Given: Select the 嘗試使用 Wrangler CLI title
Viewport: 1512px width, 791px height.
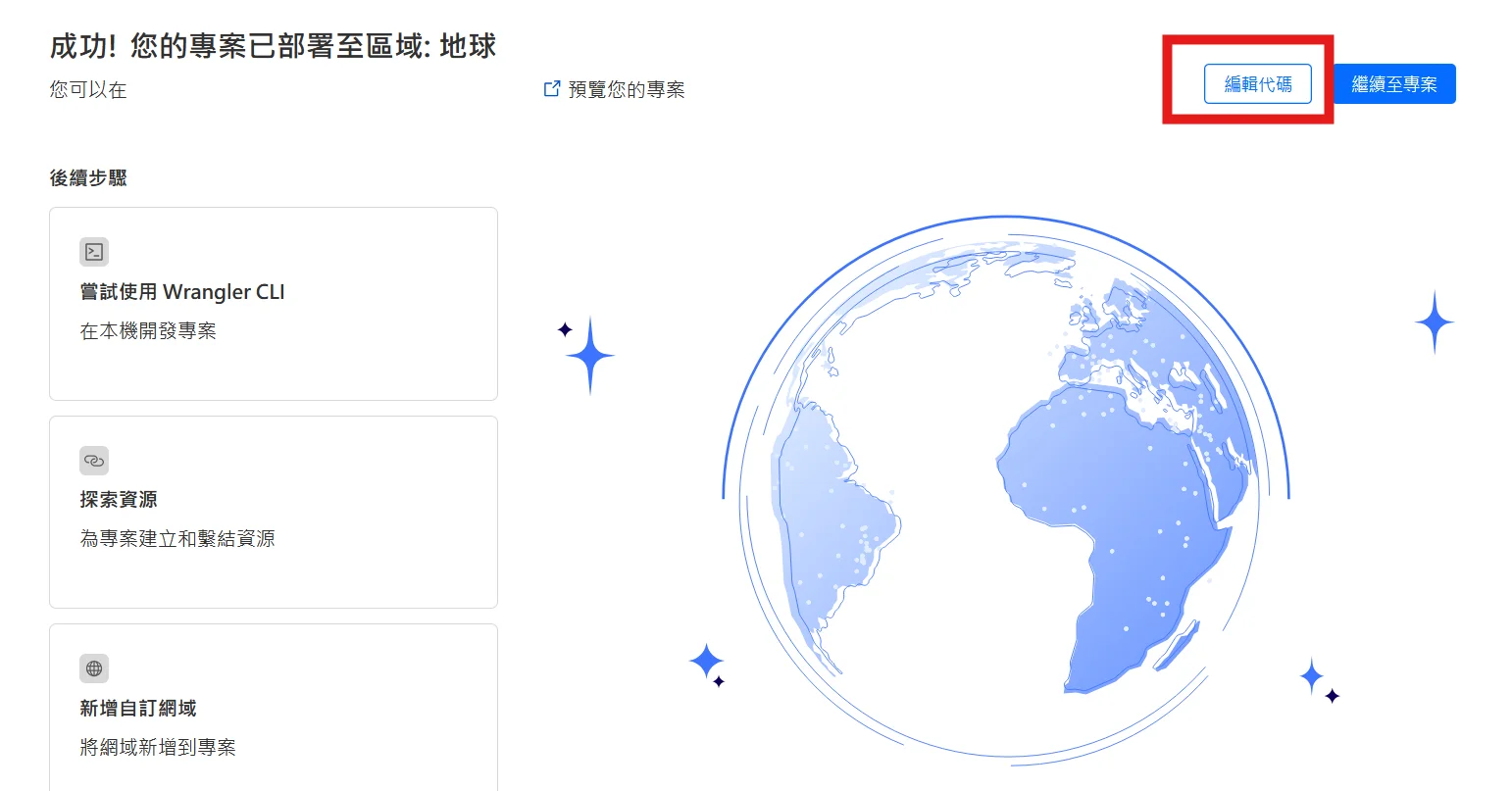Looking at the screenshot, I should pyautogui.click(x=182, y=292).
